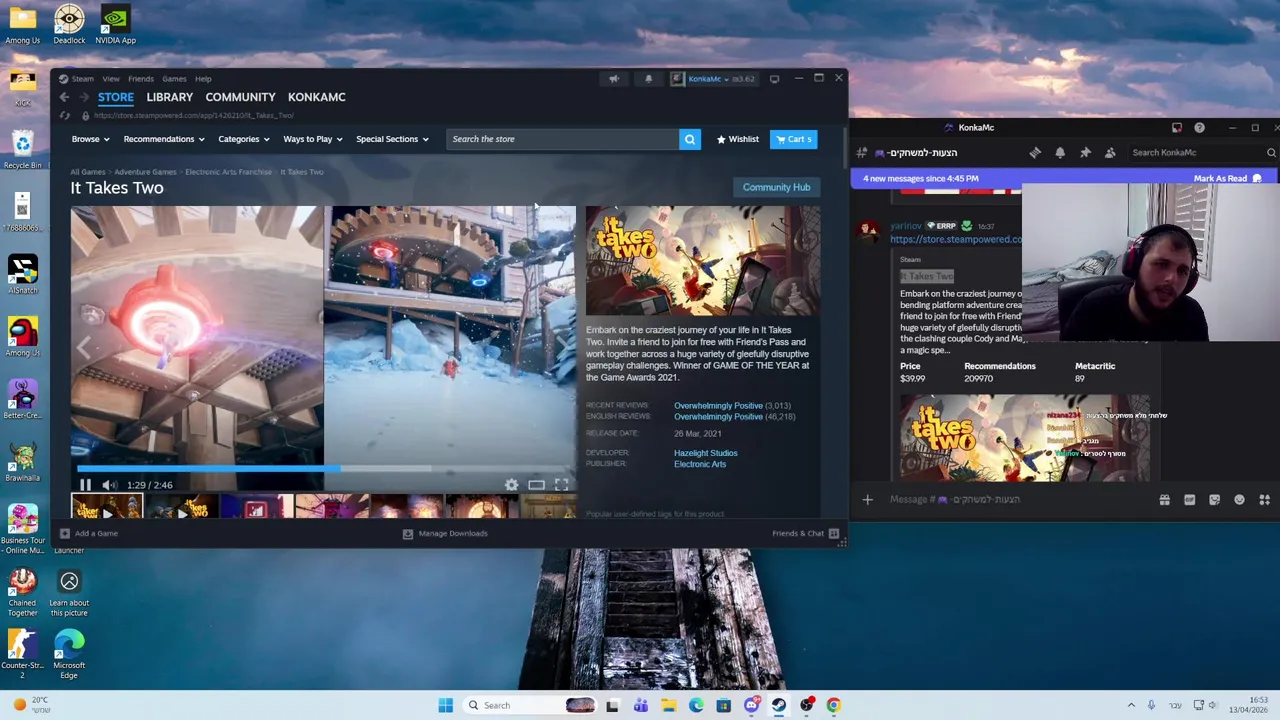Show Discord pinned messages
This screenshot has width=1280, height=720.
(1085, 153)
